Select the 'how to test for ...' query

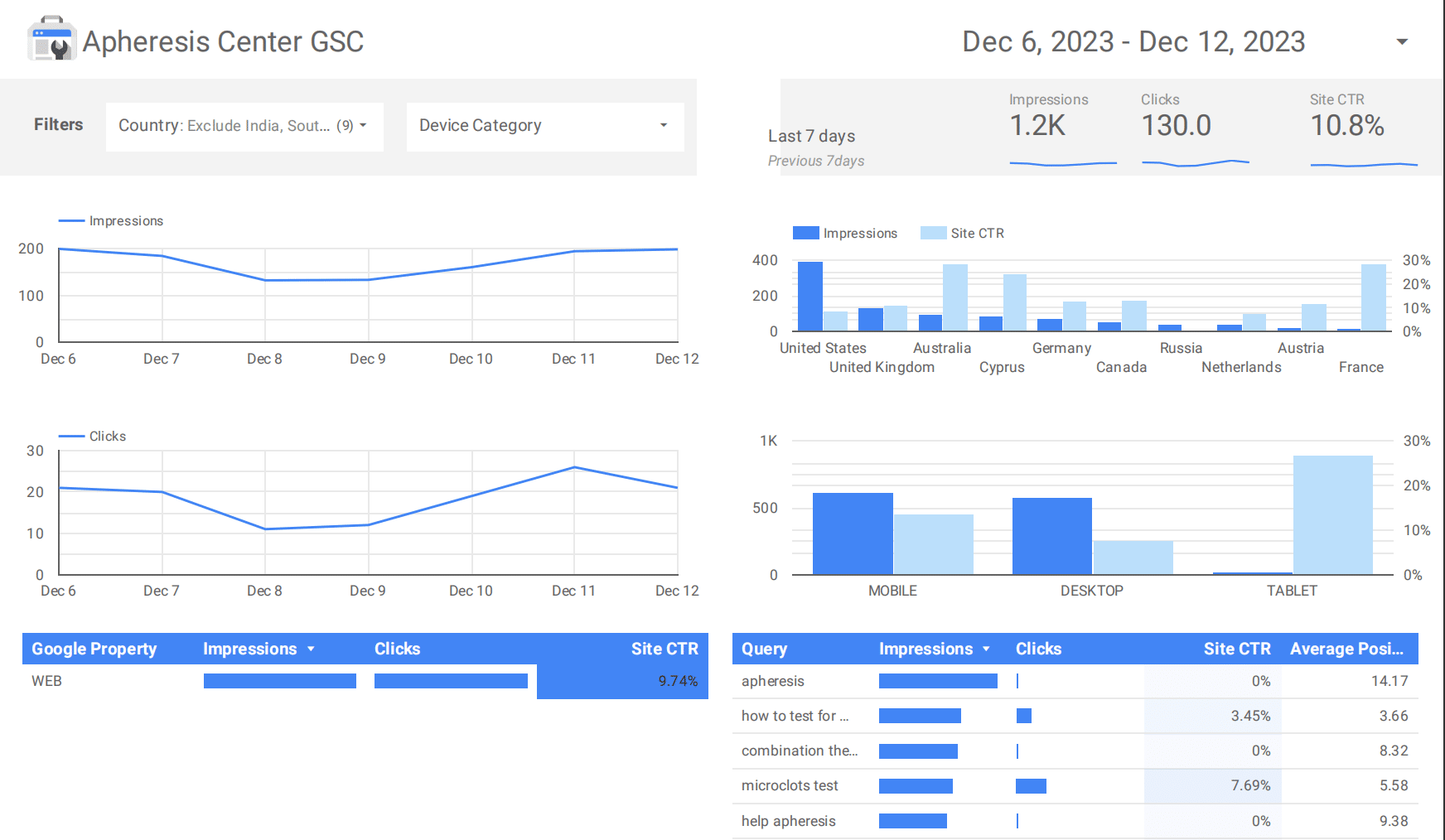[x=1075, y=716]
